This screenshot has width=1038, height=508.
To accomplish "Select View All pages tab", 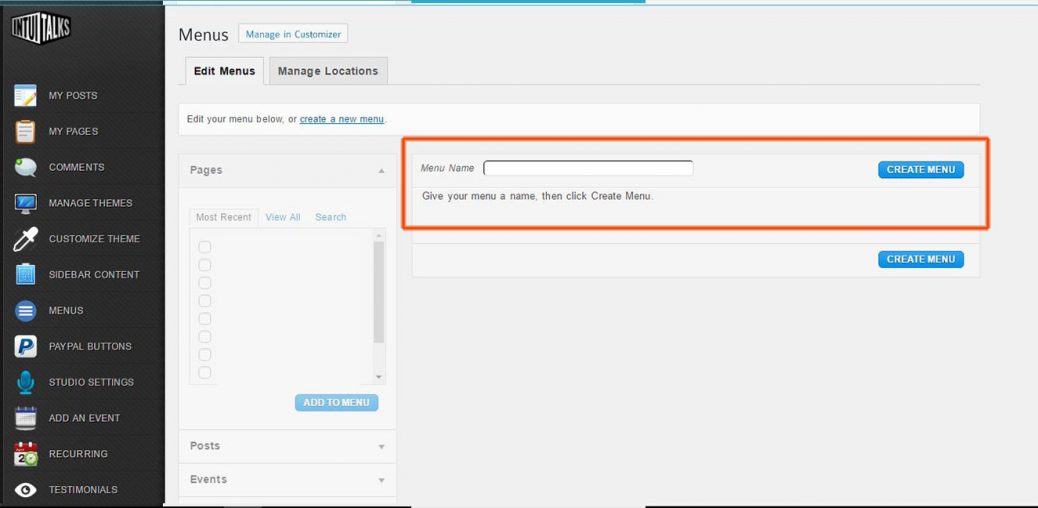I will [x=283, y=217].
